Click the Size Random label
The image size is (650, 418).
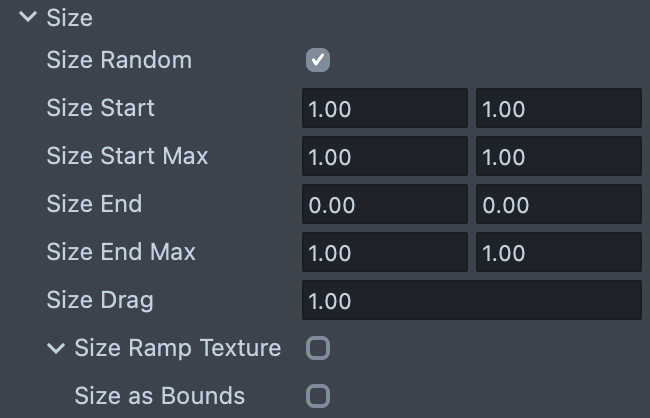(119, 60)
